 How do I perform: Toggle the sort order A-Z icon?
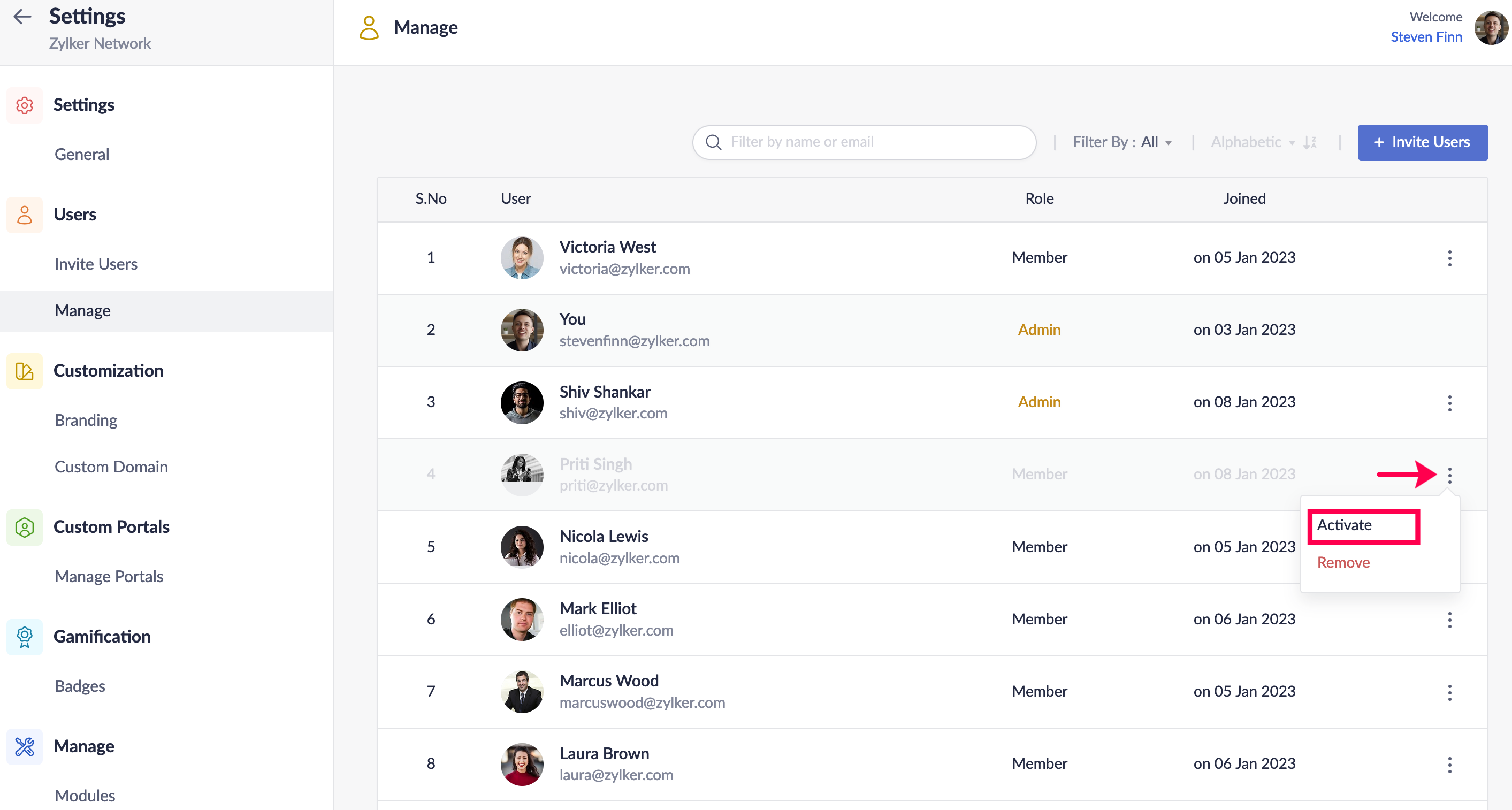tap(1310, 143)
